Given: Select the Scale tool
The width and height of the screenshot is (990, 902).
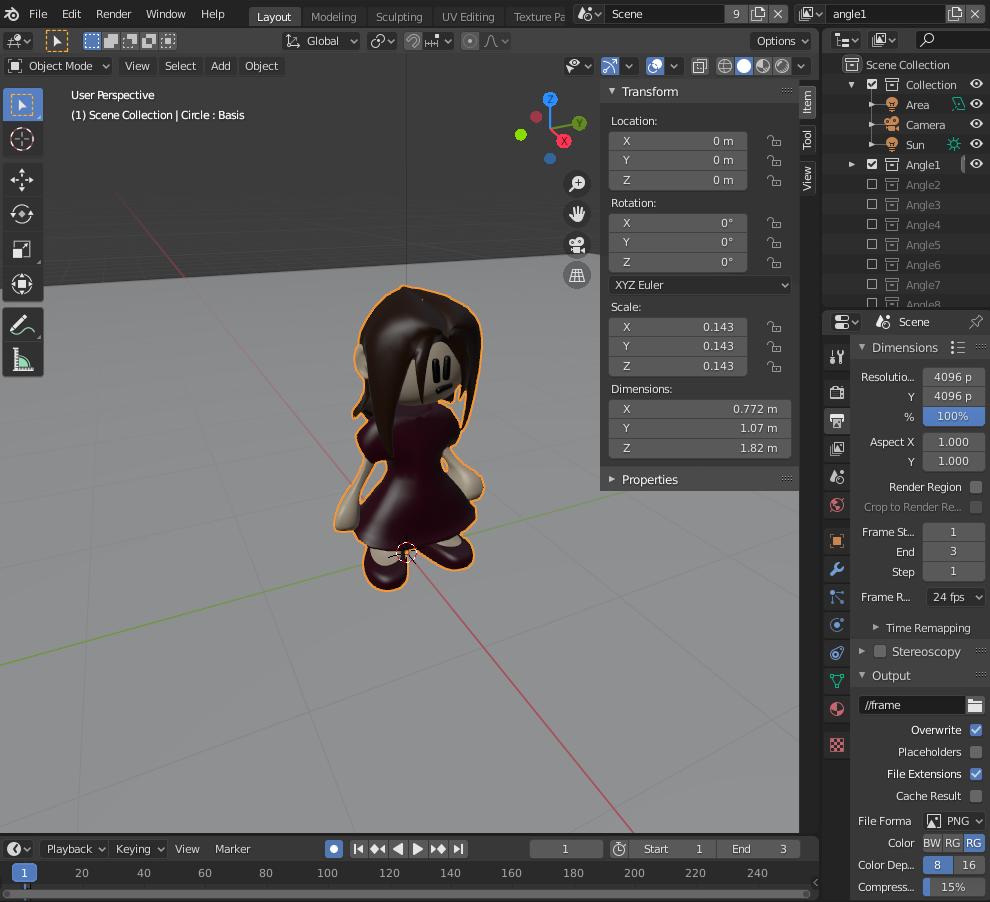Looking at the screenshot, I should 22,249.
